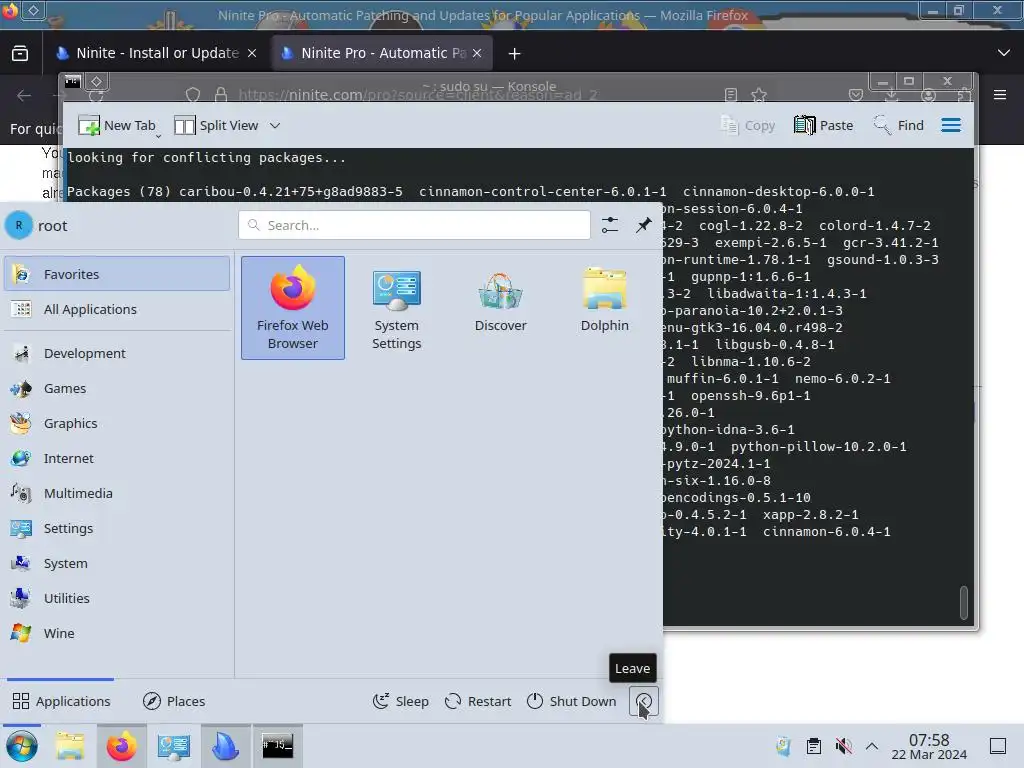Click Show Desktop button on taskbar
Image resolution: width=1024 pixels, height=768 pixels.
tap(997, 746)
